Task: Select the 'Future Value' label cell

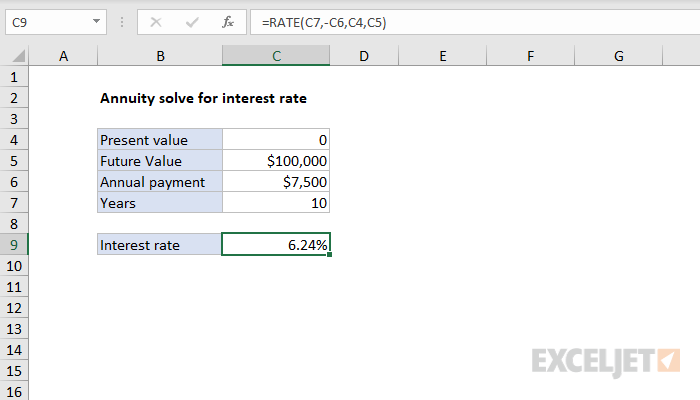Action: [160, 161]
